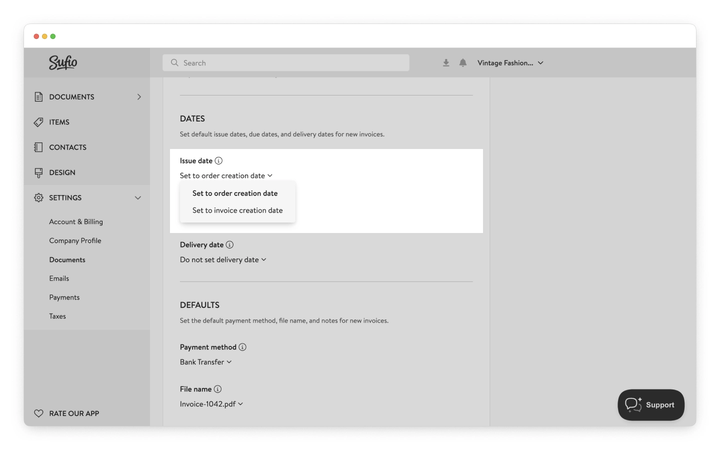Click the Sufio logo
The image size is (720, 450).
(x=63, y=62)
